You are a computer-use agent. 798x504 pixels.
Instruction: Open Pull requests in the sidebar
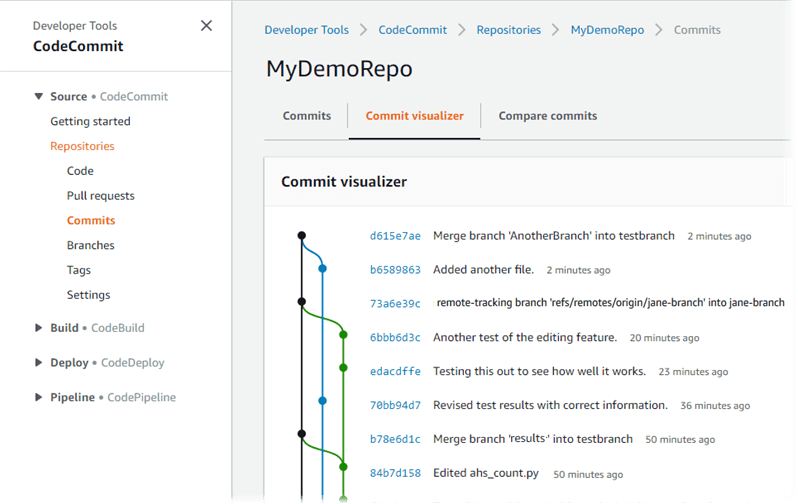pyautogui.click(x=100, y=196)
